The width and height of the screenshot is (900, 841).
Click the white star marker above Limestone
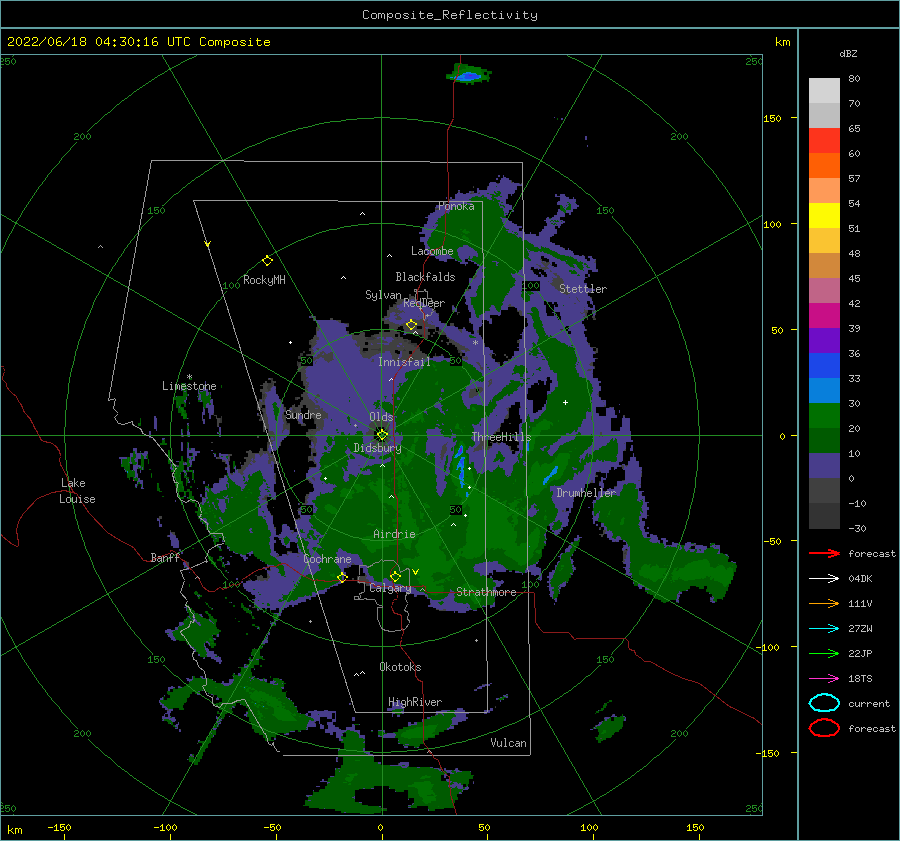pos(189,377)
